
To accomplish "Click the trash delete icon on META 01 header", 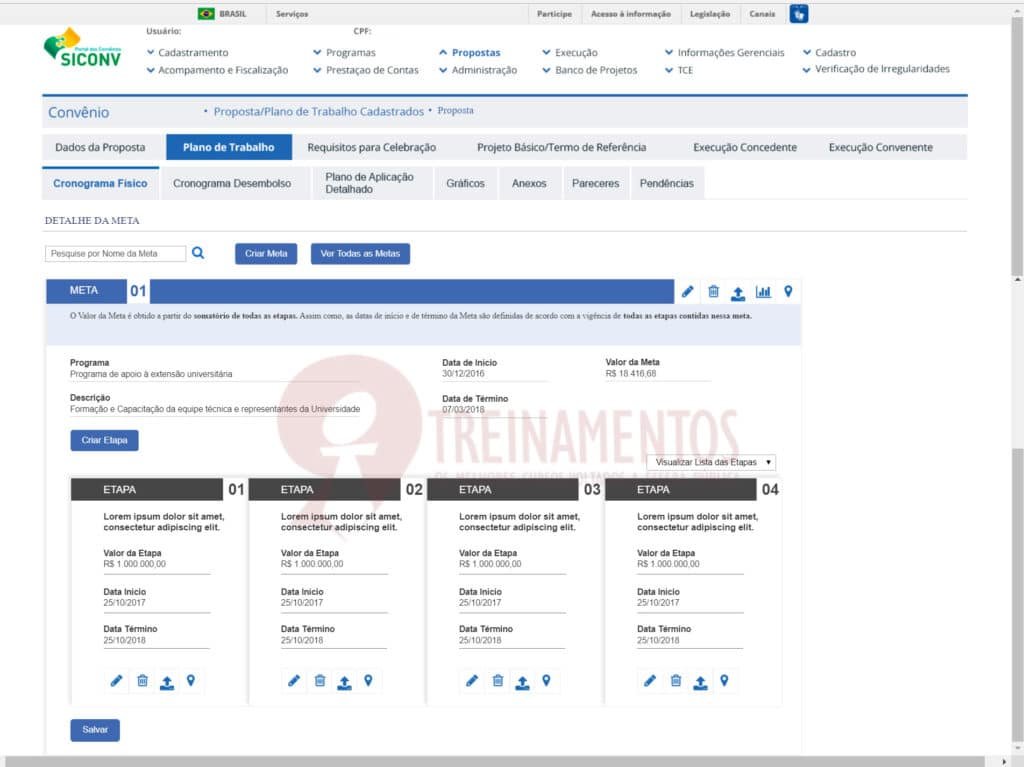I will [x=713, y=292].
